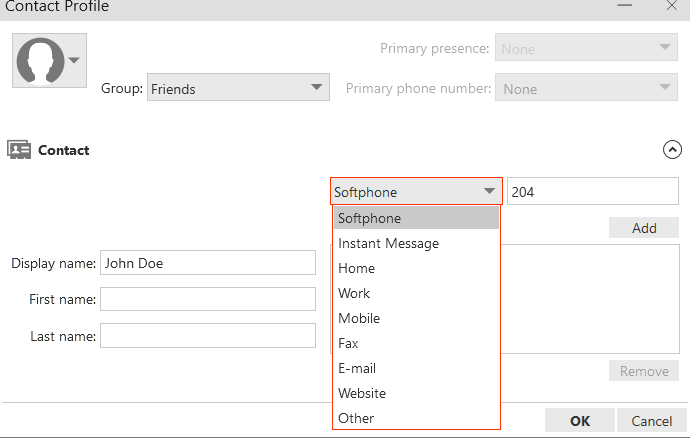Image resolution: width=690 pixels, height=438 pixels.
Task: Click the First name field
Action: tap(208, 299)
